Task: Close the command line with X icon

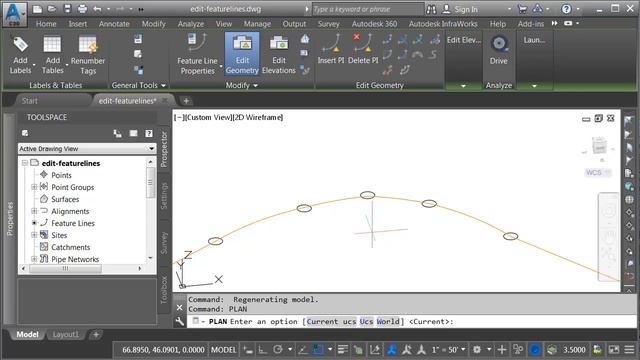Action: coord(180,307)
